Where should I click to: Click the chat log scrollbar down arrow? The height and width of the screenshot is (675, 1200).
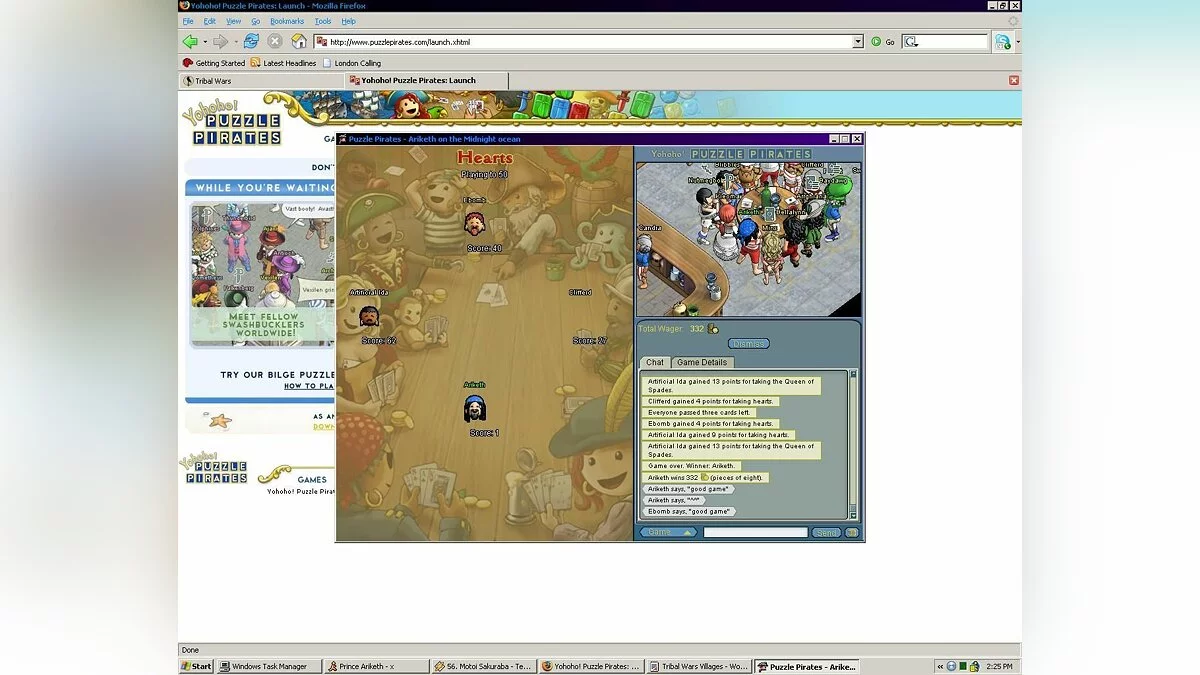(853, 515)
